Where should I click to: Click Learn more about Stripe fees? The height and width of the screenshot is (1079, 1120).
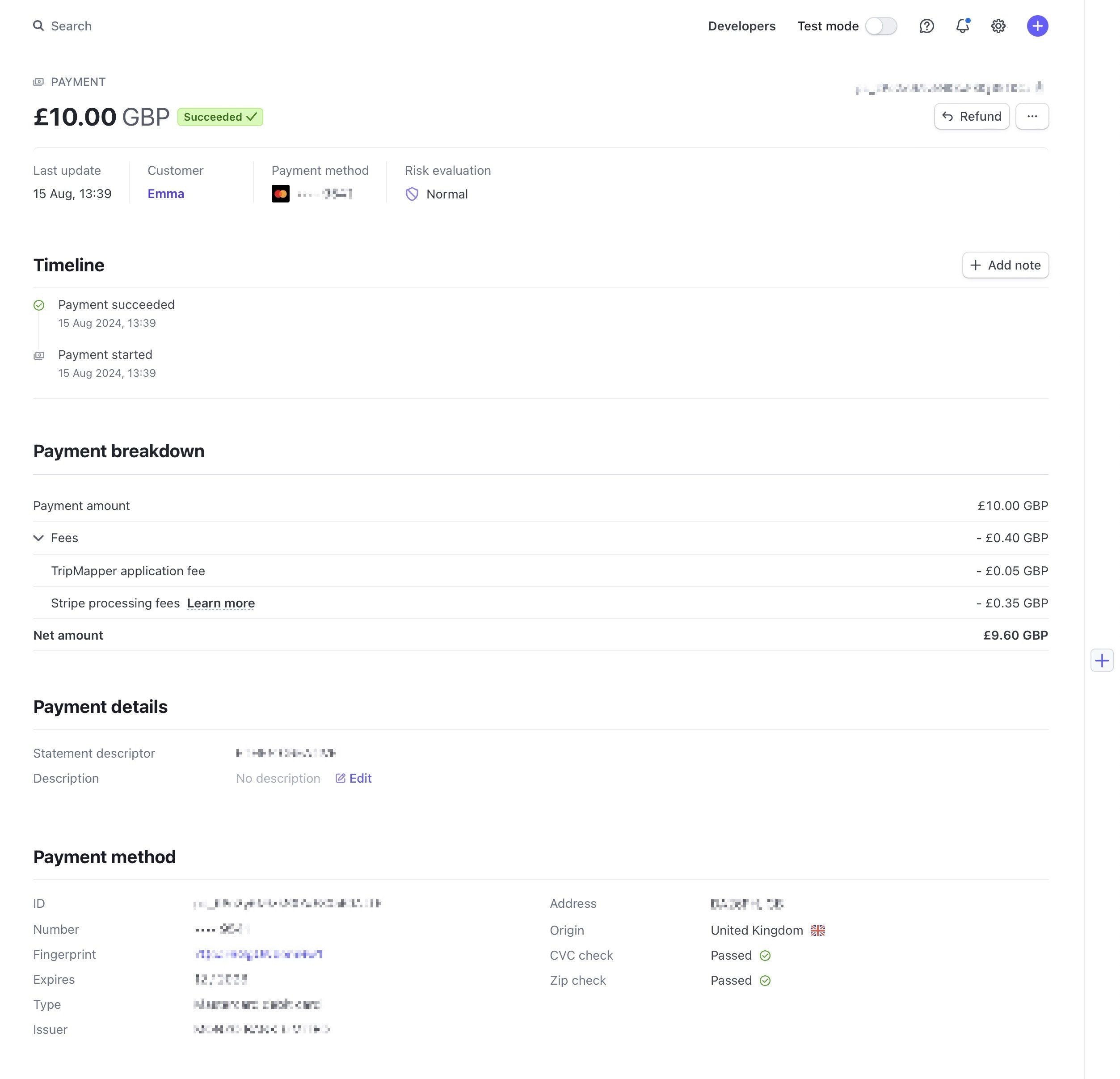[x=221, y=603]
